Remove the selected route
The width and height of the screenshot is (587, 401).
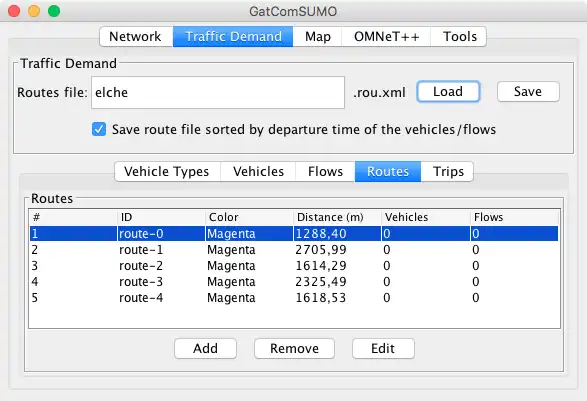294,349
